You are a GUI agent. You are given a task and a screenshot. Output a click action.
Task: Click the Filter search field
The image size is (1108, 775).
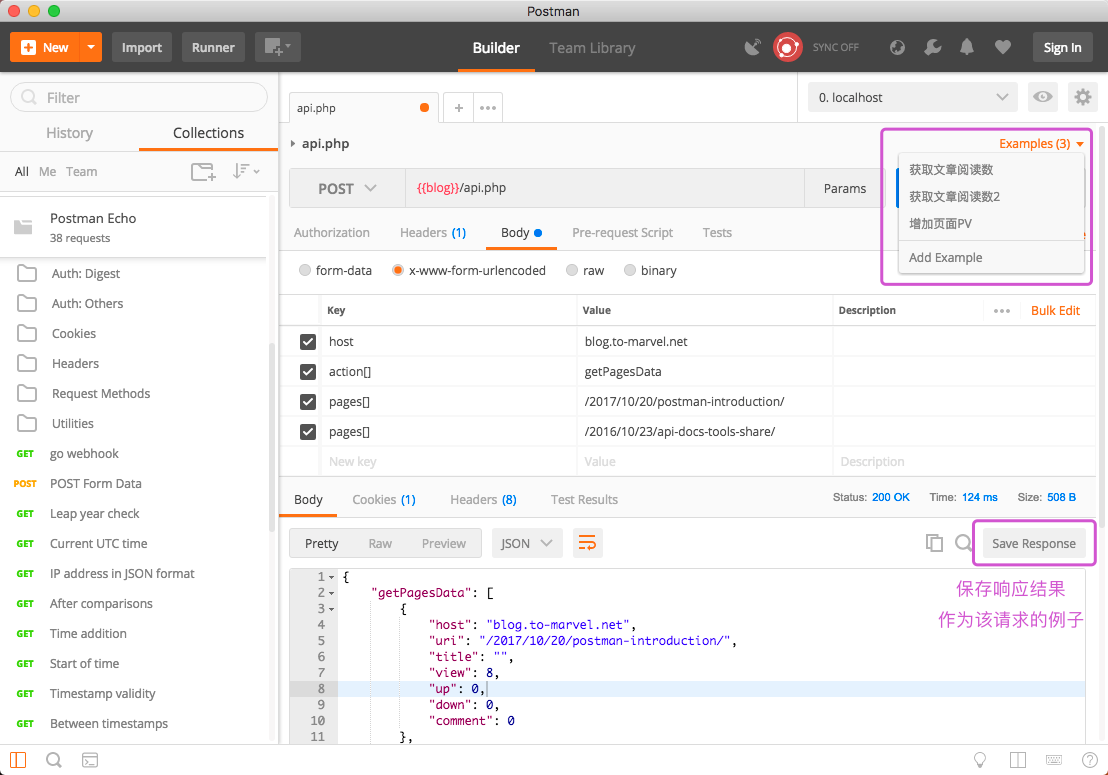pyautogui.click(x=139, y=97)
